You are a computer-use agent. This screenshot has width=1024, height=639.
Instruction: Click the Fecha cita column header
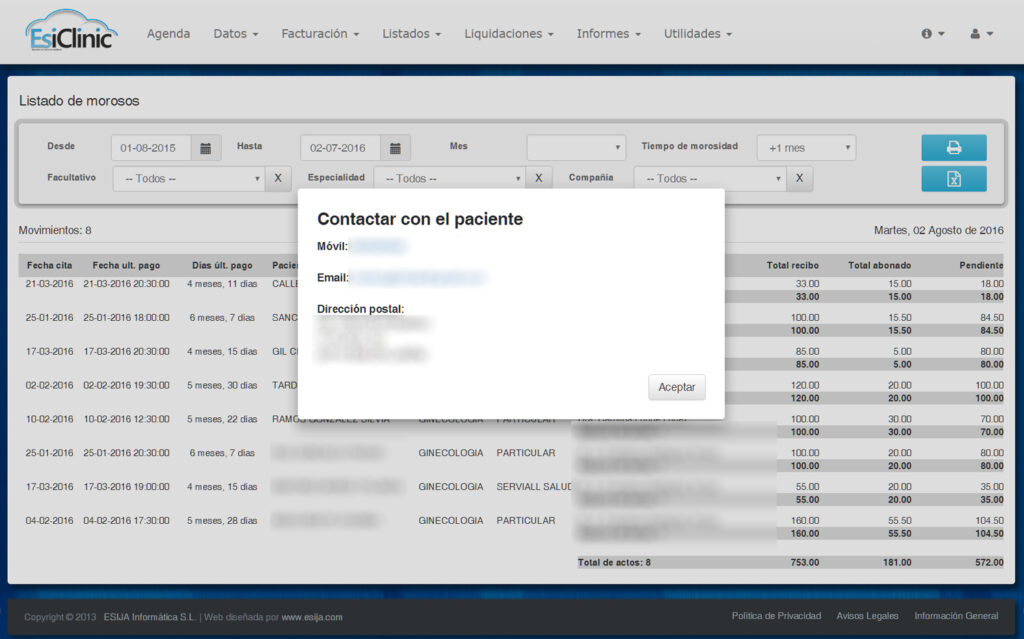click(50, 265)
